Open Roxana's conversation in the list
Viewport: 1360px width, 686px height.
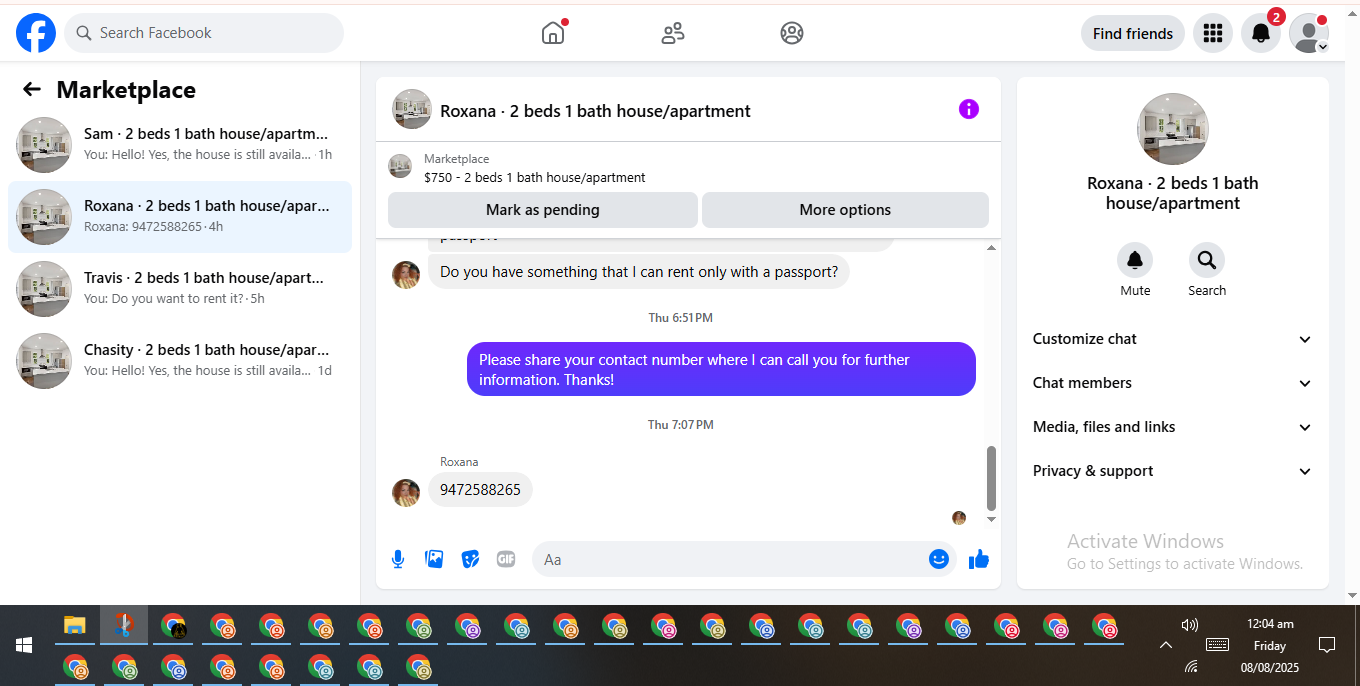(180, 217)
